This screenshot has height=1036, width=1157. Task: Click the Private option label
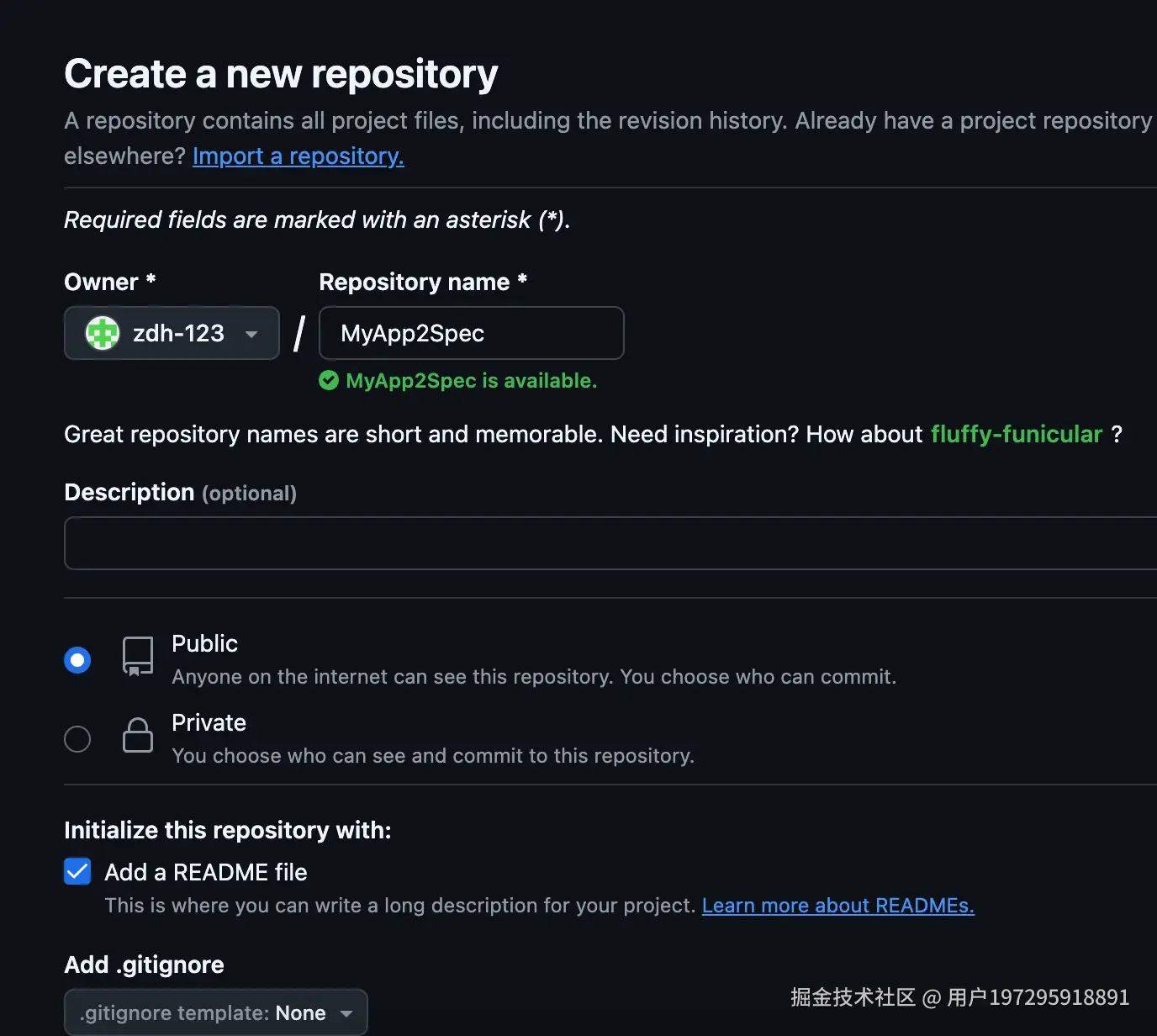point(209,722)
